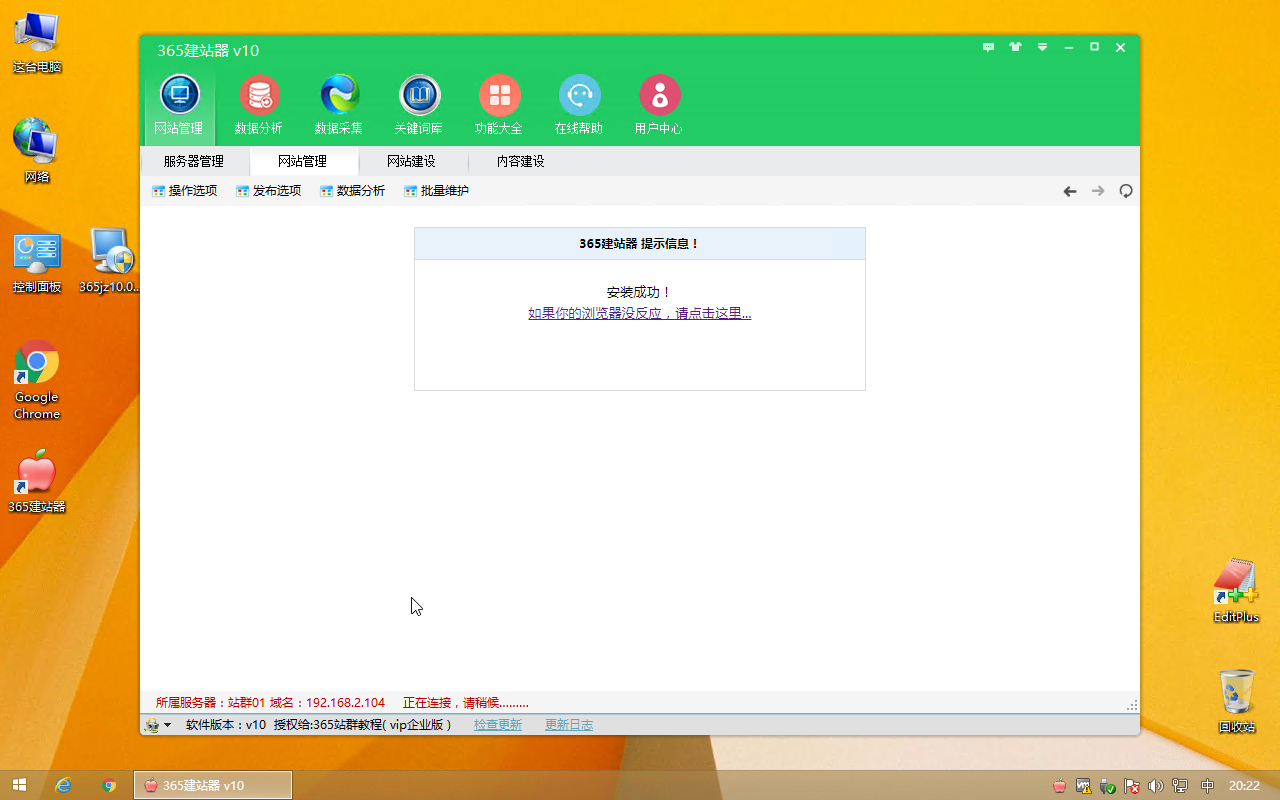
Task: Open Internet Explorer from the taskbar
Action: pos(64,785)
